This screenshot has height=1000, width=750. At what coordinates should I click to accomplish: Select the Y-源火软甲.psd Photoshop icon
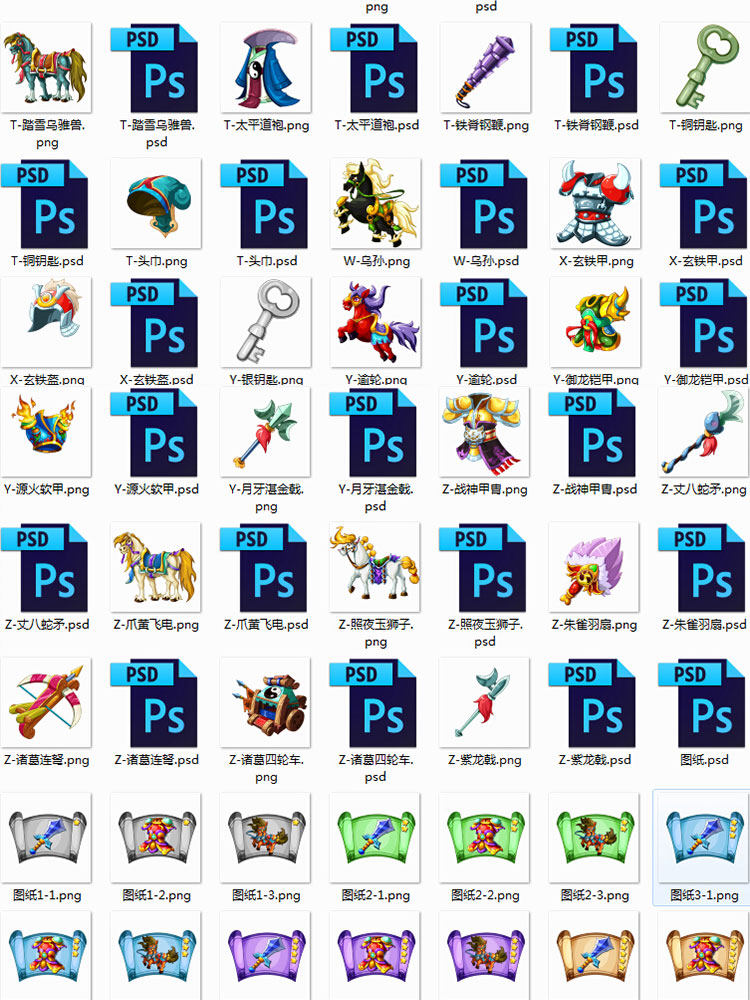(x=154, y=432)
